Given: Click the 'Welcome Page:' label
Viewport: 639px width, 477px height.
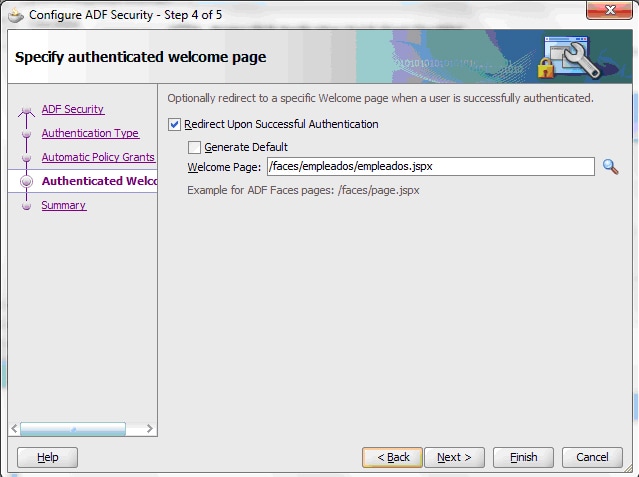Looking at the screenshot, I should [x=224, y=167].
